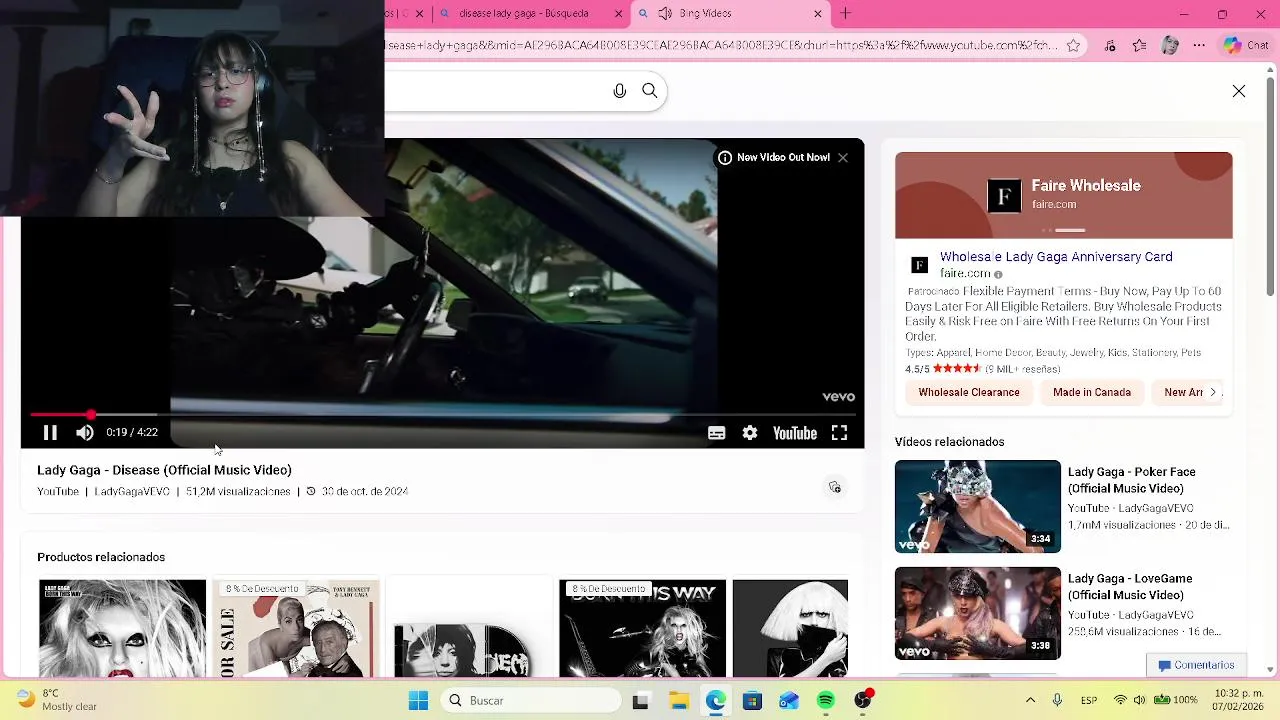Open the taskbar clock and date
Screen dimensions: 1280x720
1238,700
